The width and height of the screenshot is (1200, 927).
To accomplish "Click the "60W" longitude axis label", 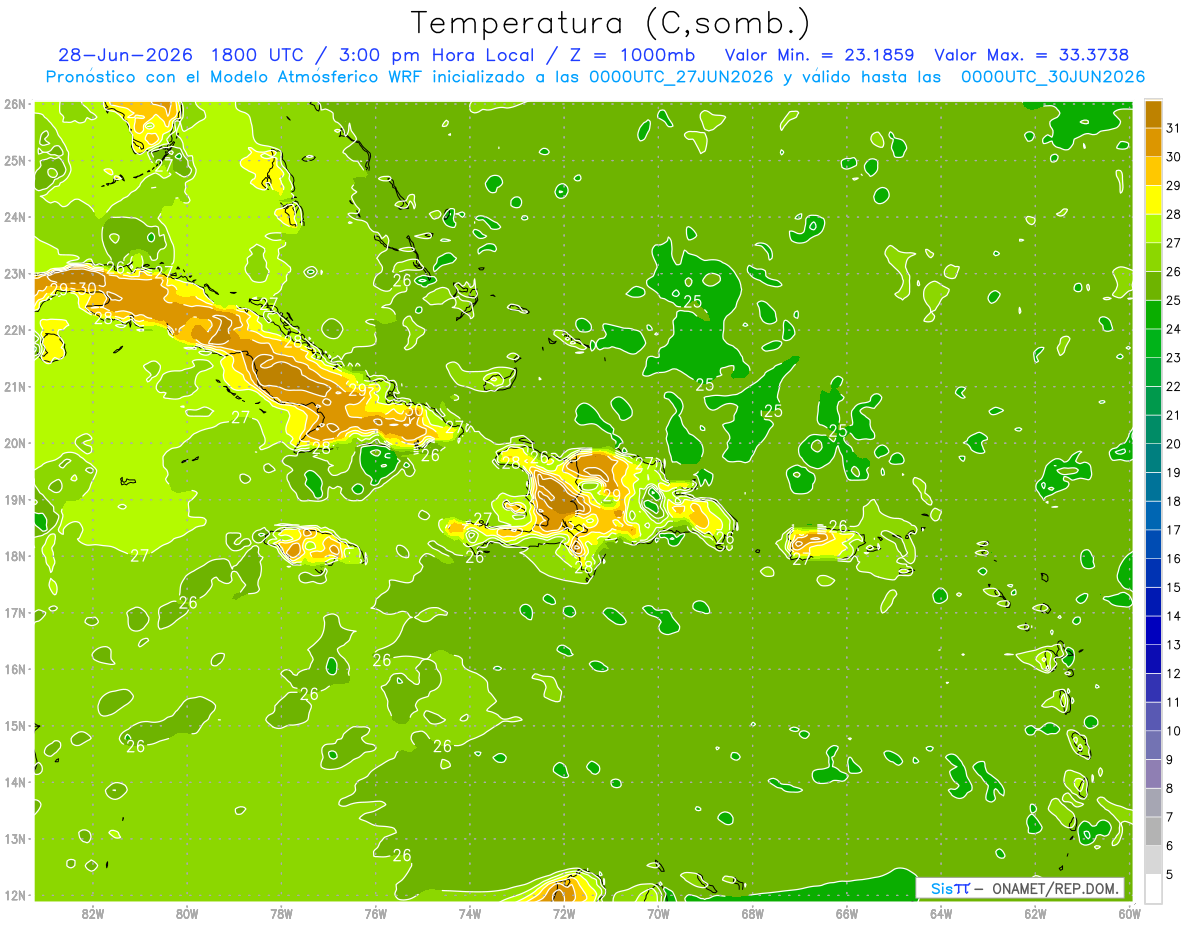I will click(x=1130, y=913).
